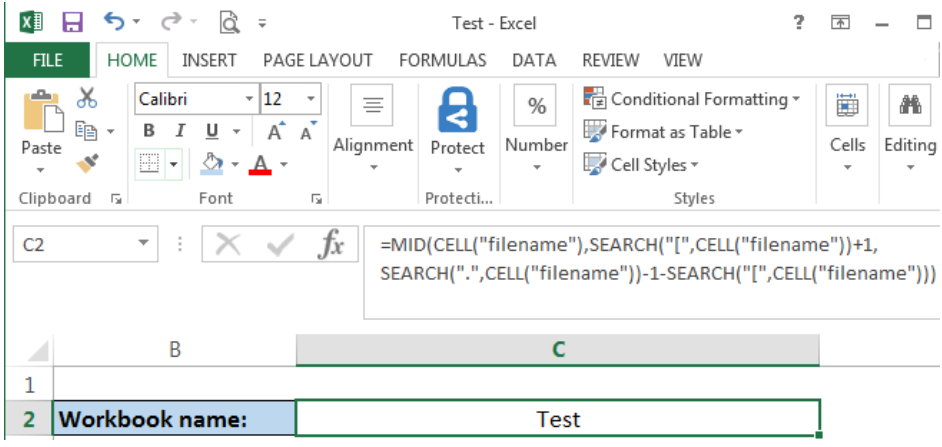Select the Format Painter brush icon
The image size is (942, 447).
87,163
